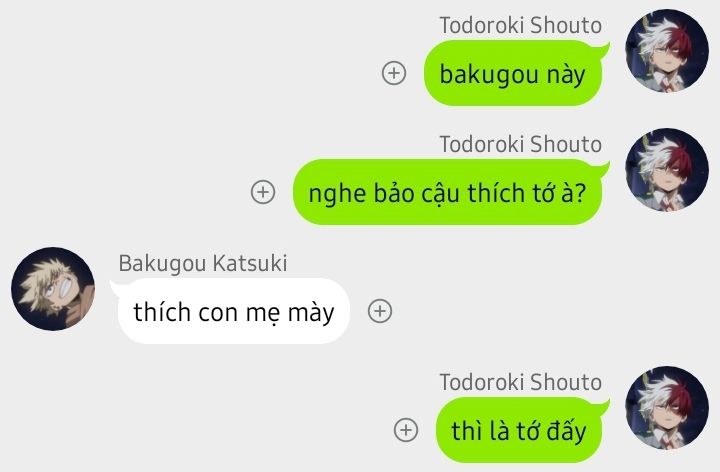This screenshot has height=472, width=720.
Task: Select the green "bakugou này" bubble
Action: coord(513,73)
